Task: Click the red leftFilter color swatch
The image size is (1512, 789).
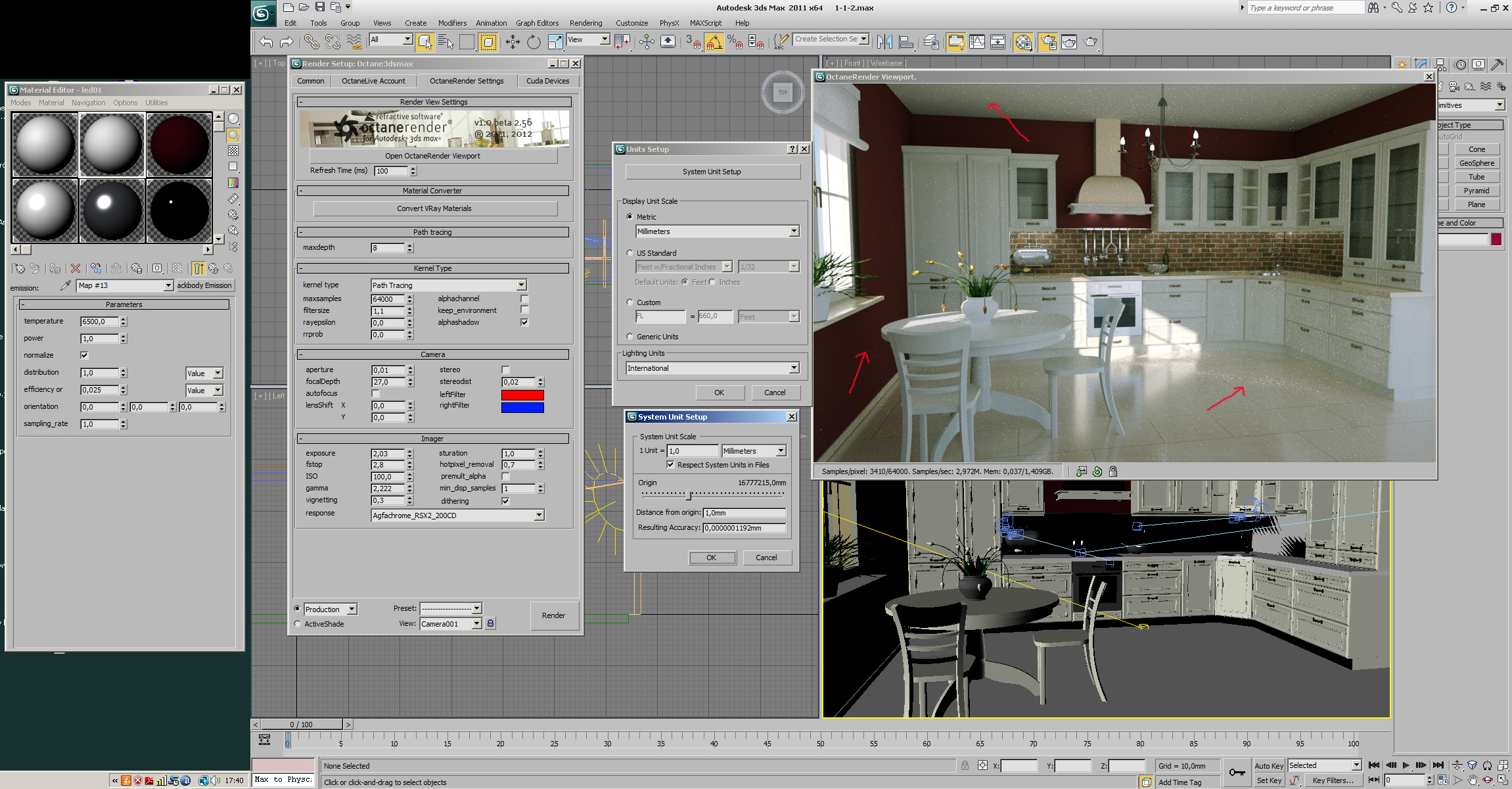Action: (x=522, y=394)
